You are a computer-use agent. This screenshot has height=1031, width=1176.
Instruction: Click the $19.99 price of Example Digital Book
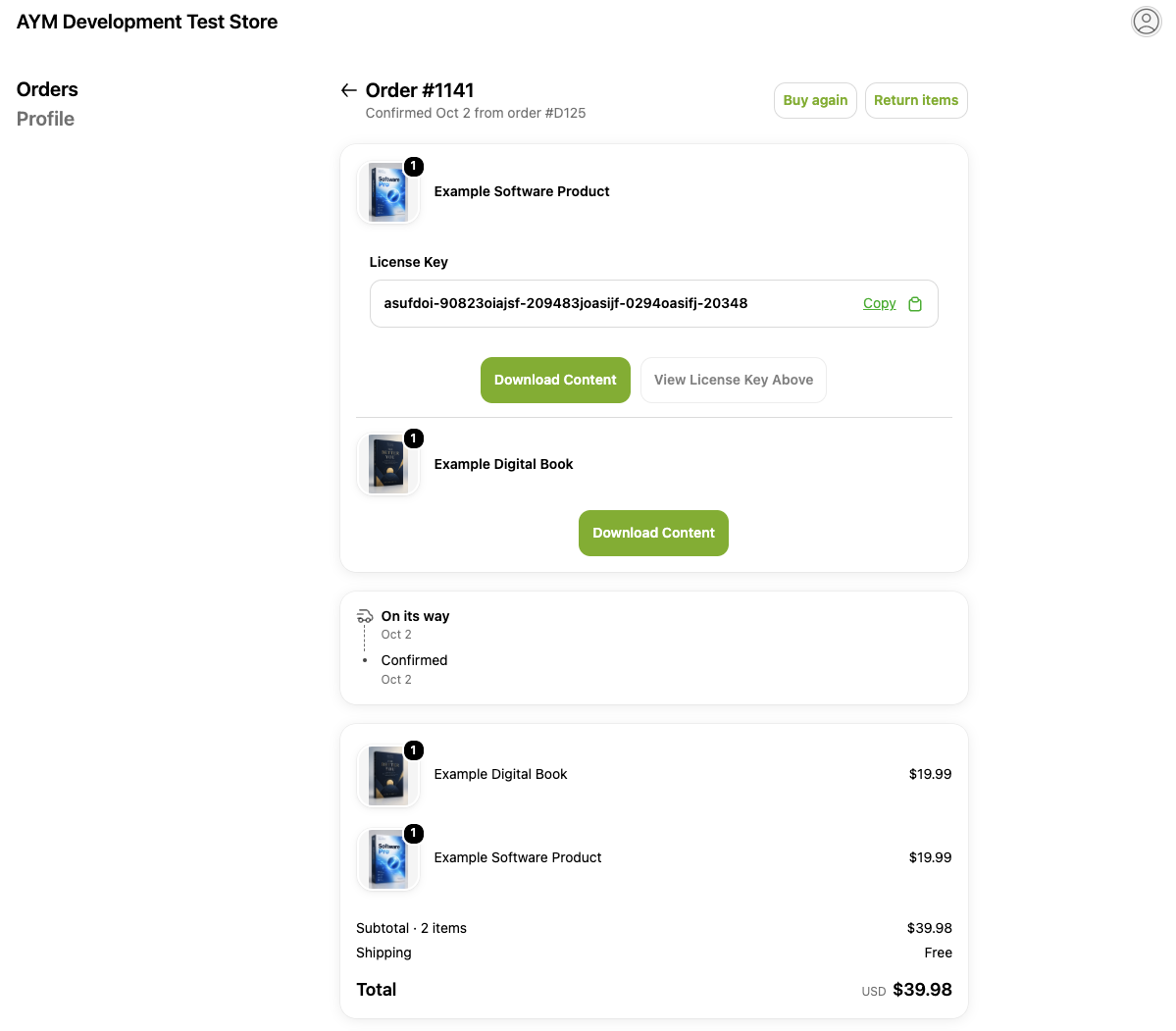930,774
